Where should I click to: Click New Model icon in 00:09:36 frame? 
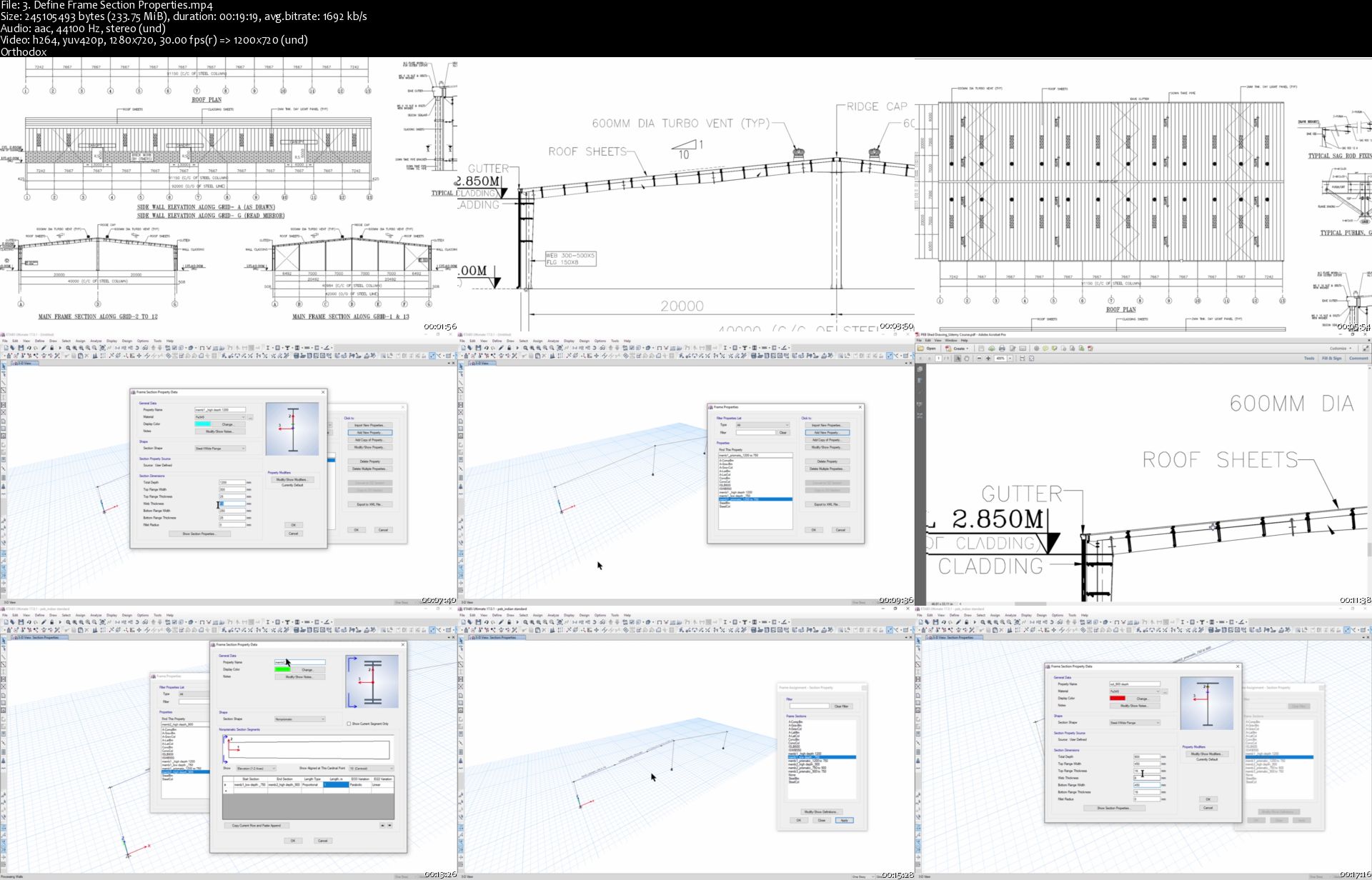[463, 348]
